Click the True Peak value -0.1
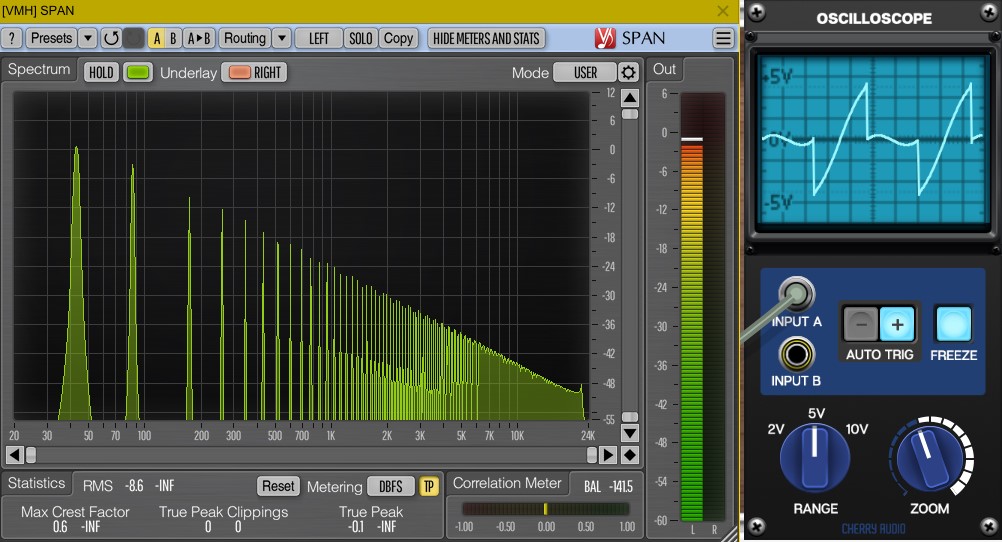Viewport: 1002px width, 542px height. (x=356, y=527)
